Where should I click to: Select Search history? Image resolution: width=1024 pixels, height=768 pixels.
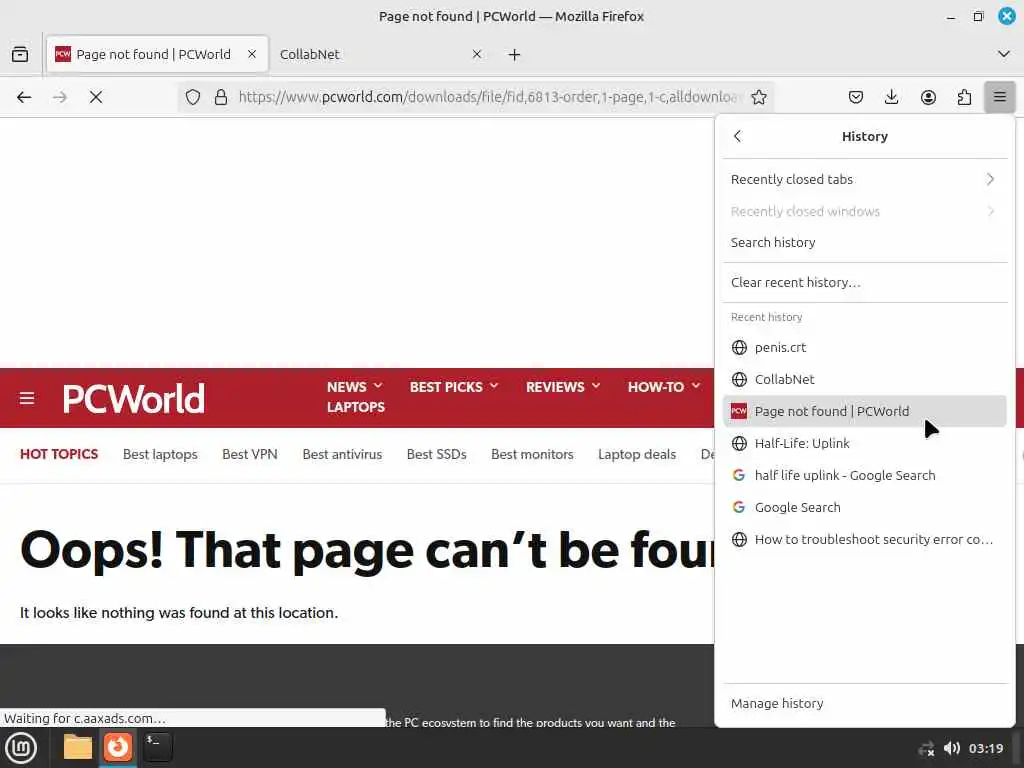(865, 242)
